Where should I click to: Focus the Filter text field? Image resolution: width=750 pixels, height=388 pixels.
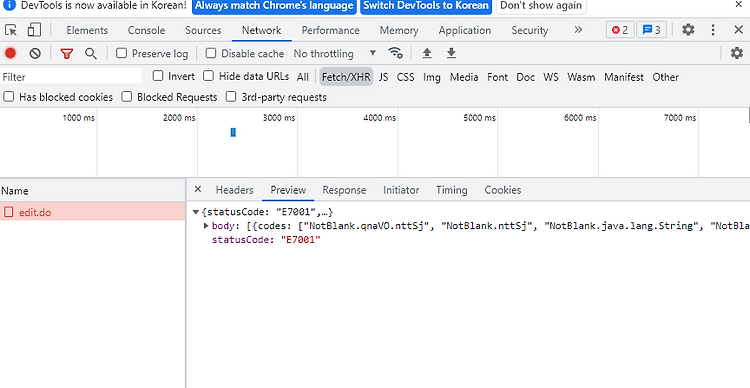[71, 77]
